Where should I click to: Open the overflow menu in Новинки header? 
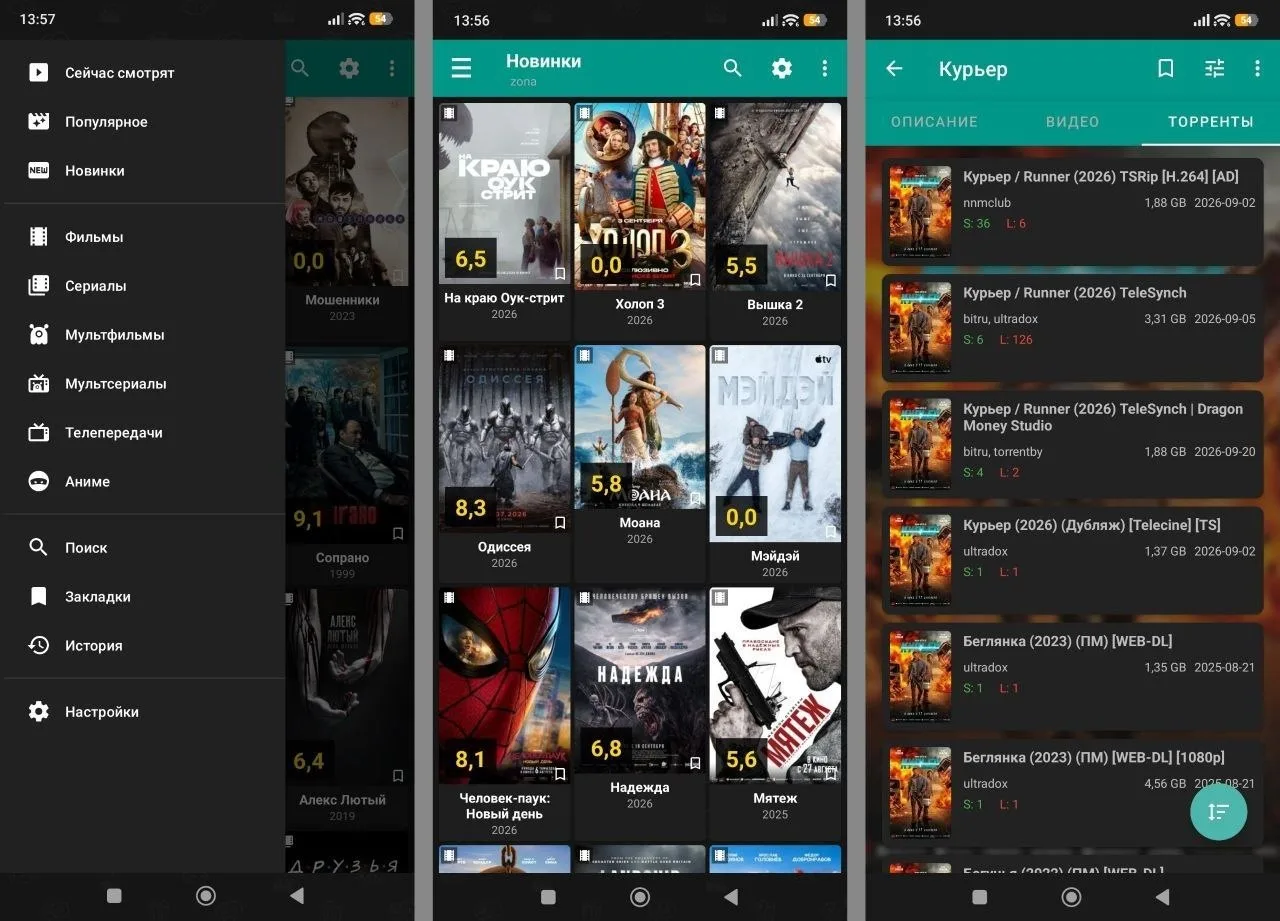tap(825, 68)
